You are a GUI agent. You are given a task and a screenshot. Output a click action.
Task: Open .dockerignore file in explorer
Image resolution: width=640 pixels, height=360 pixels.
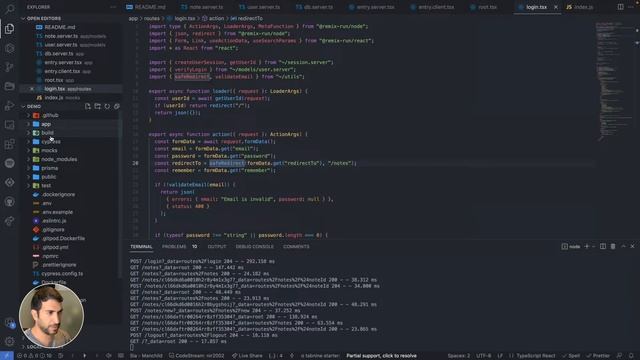click(58, 194)
